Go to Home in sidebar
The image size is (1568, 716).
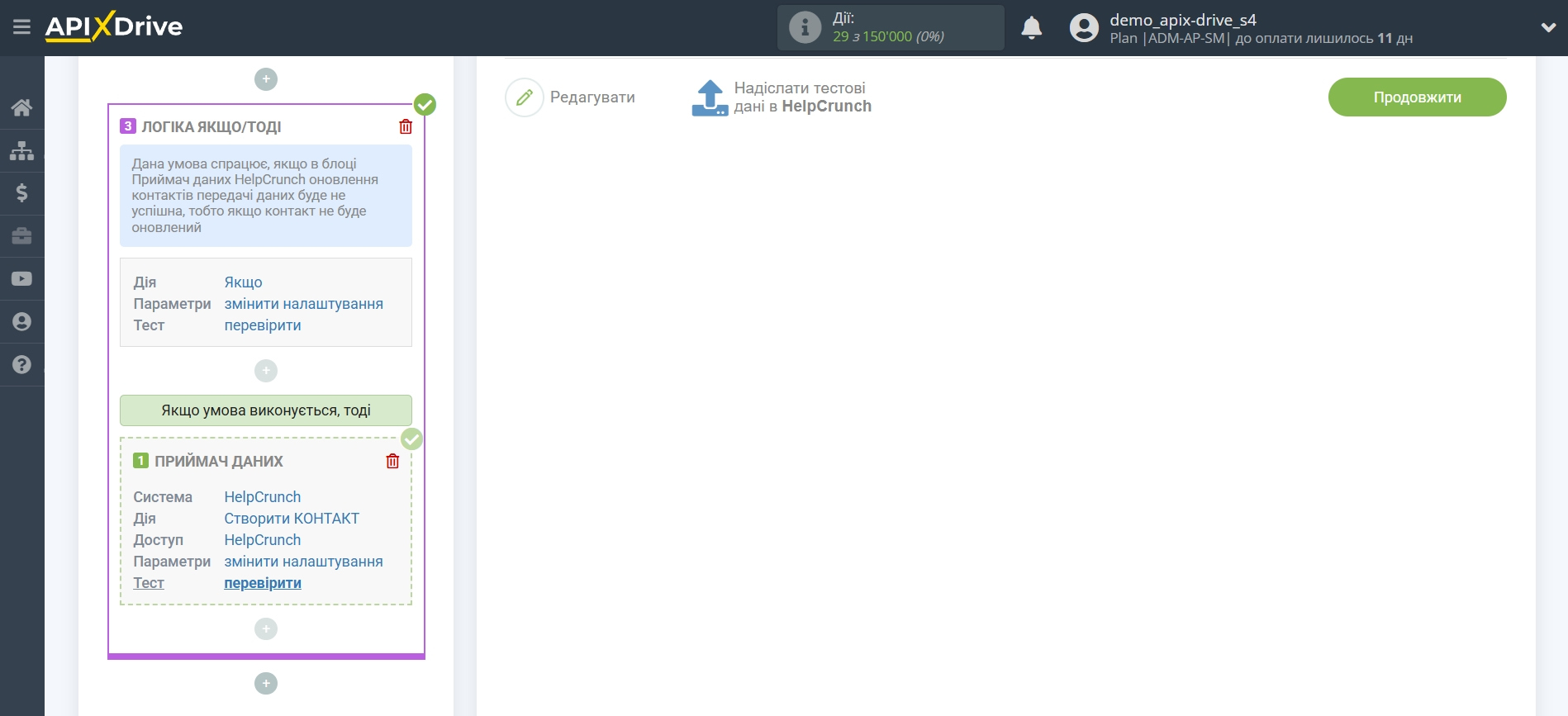22,107
